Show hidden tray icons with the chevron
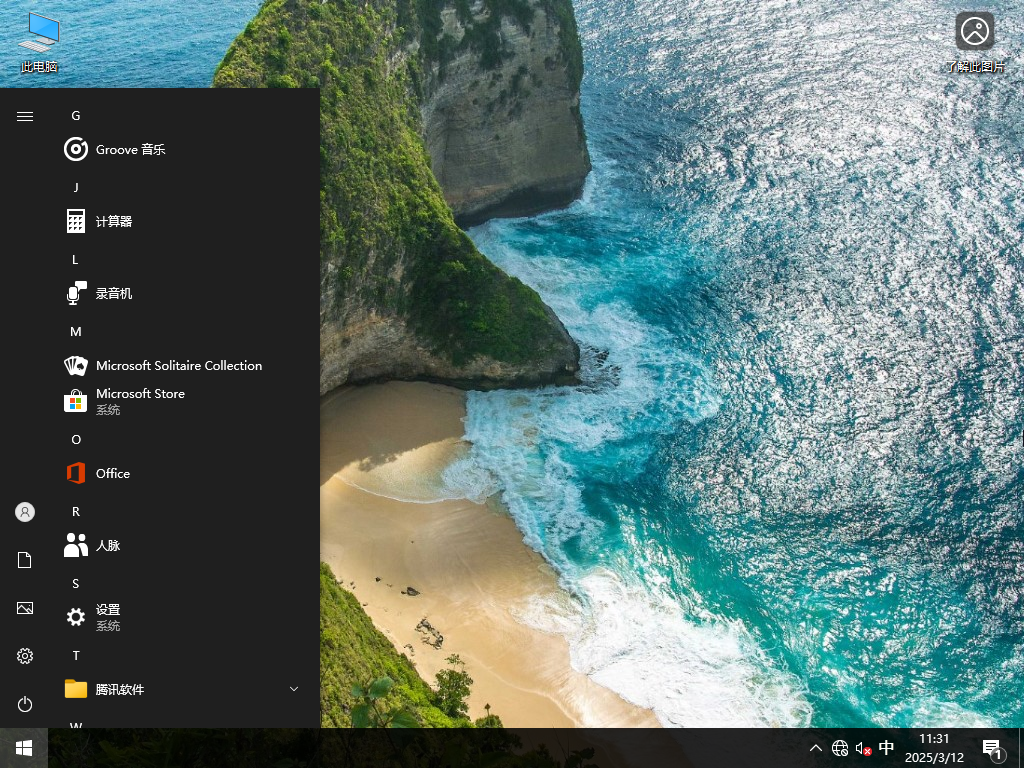The image size is (1024, 768). click(816, 747)
